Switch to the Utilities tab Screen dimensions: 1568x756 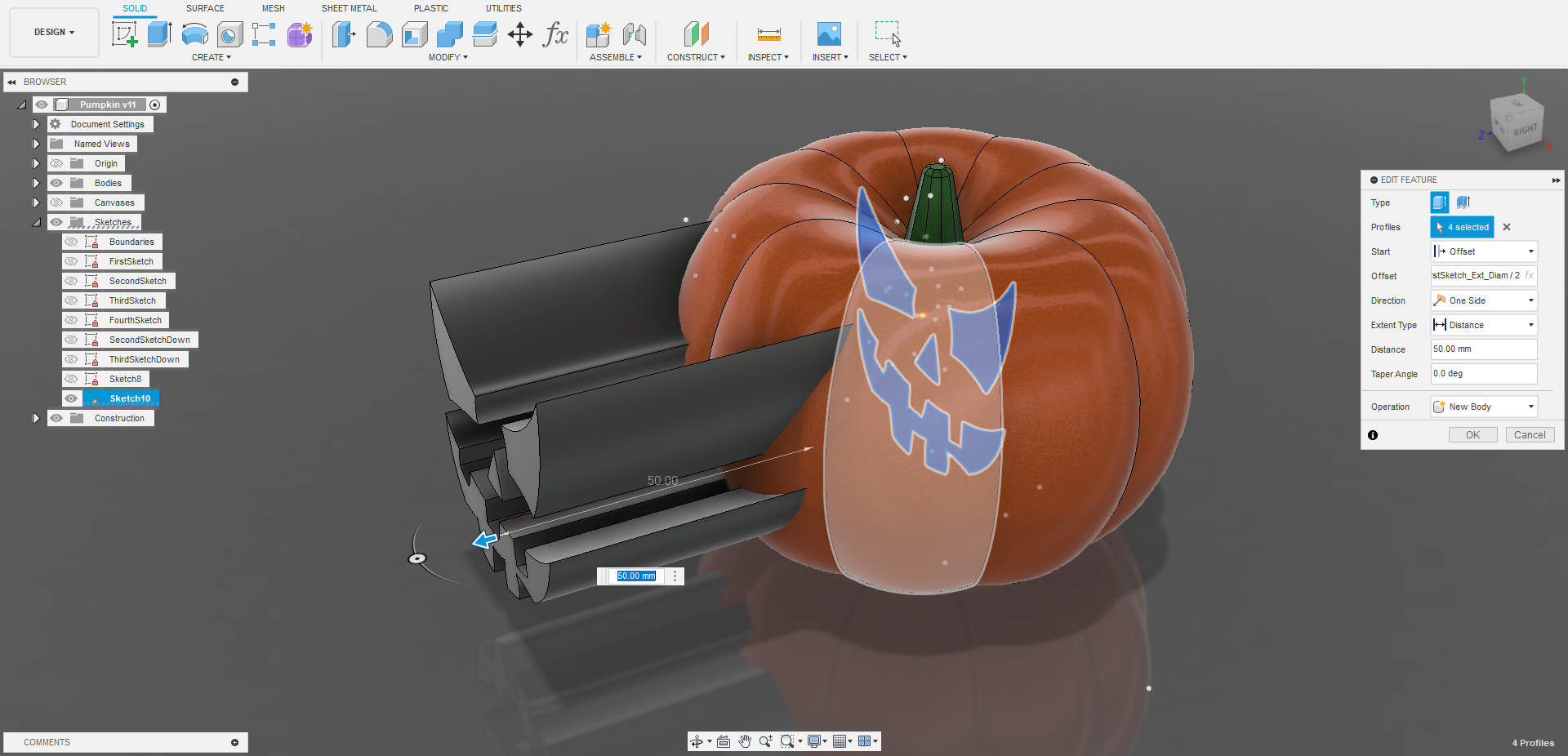503,8
